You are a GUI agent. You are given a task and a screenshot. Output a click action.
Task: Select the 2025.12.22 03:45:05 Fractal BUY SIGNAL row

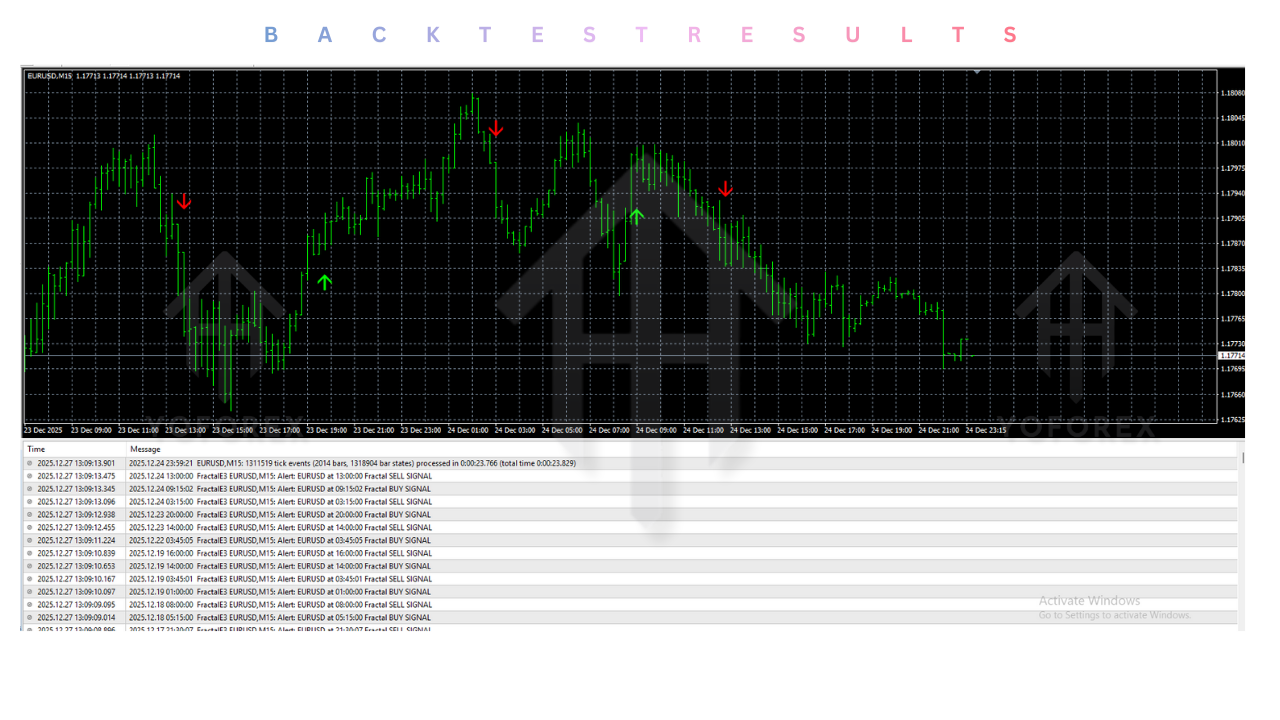(300, 540)
